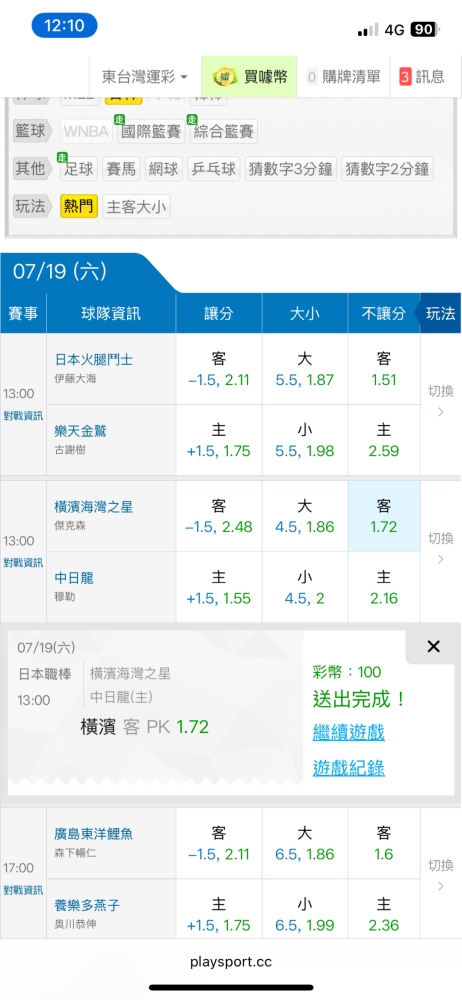The image size is (462, 1000).
Task: Click the 玩法 column header arrow
Action: pyautogui.click(x=440, y=313)
